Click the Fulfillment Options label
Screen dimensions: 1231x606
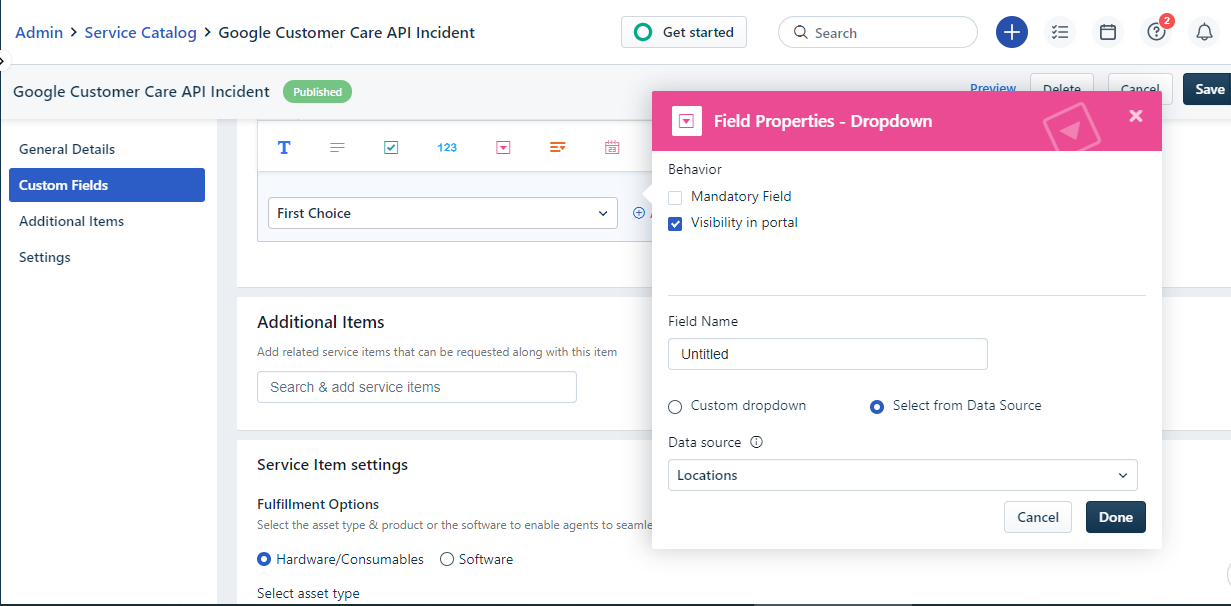pos(318,504)
